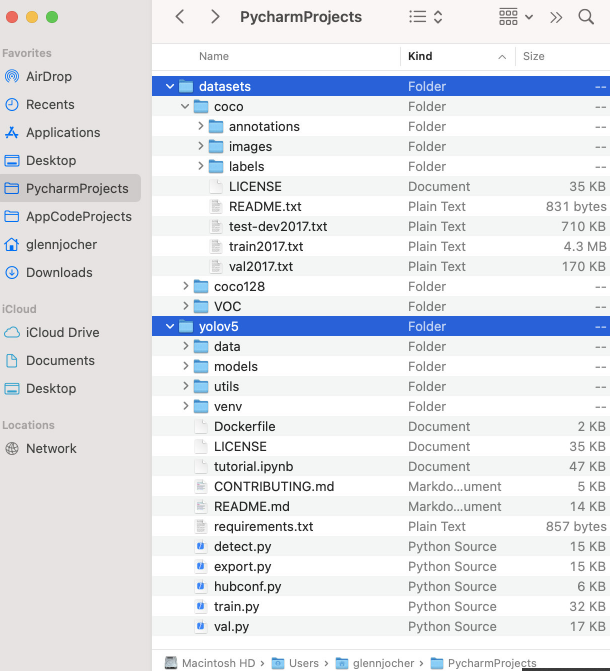Collapse the coco folder
Viewport: 610px width, 671px height.
(x=185, y=107)
